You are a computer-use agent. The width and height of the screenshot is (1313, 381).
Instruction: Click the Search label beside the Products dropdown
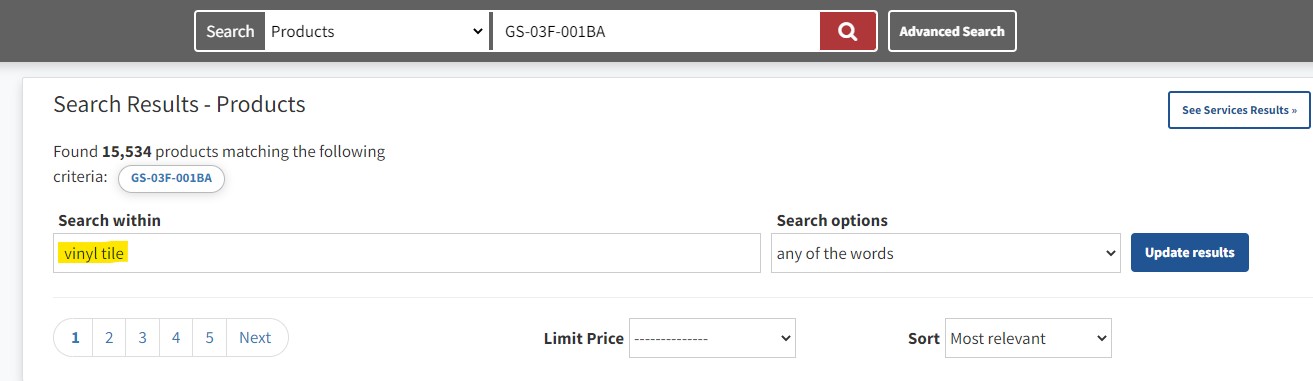(230, 31)
